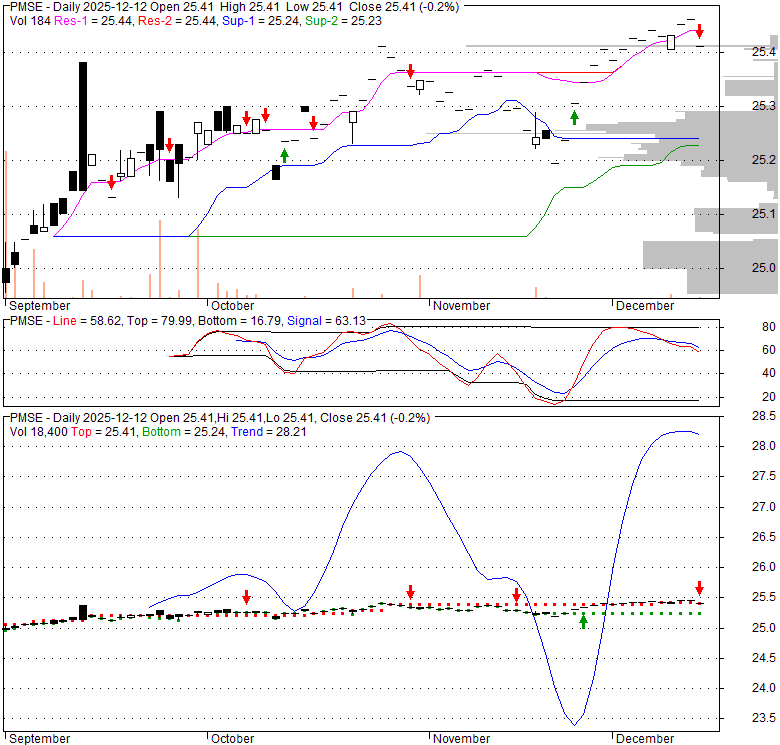The width and height of the screenshot is (780, 745).
Task: Click the early October red arrow in the bottom panel
Action: tap(246, 597)
